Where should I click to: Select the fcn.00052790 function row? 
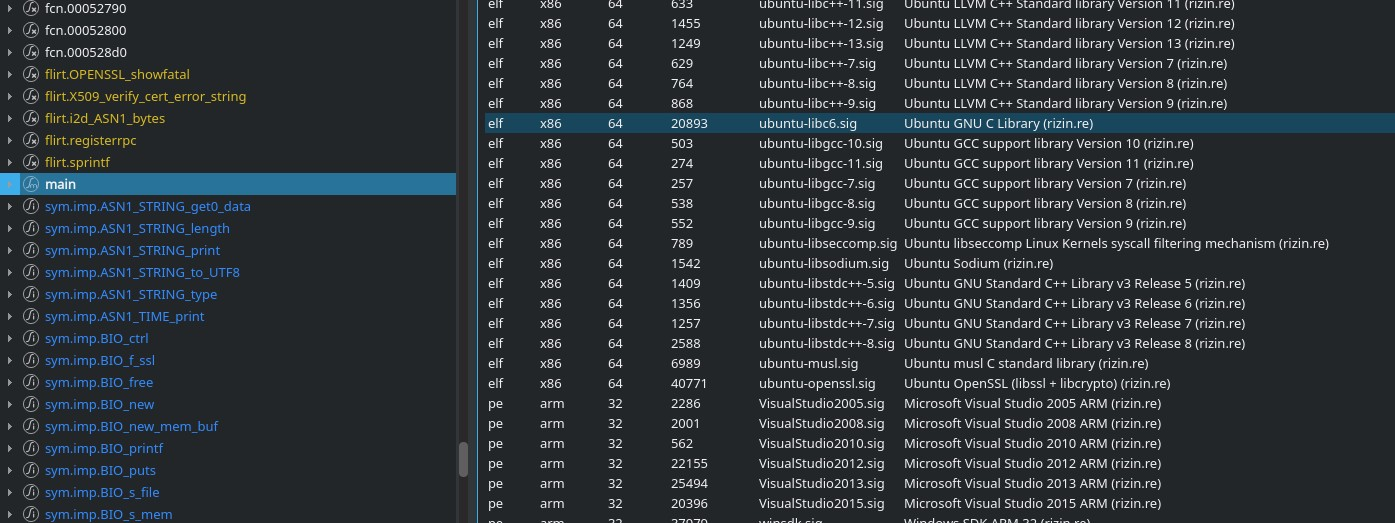(228, 8)
